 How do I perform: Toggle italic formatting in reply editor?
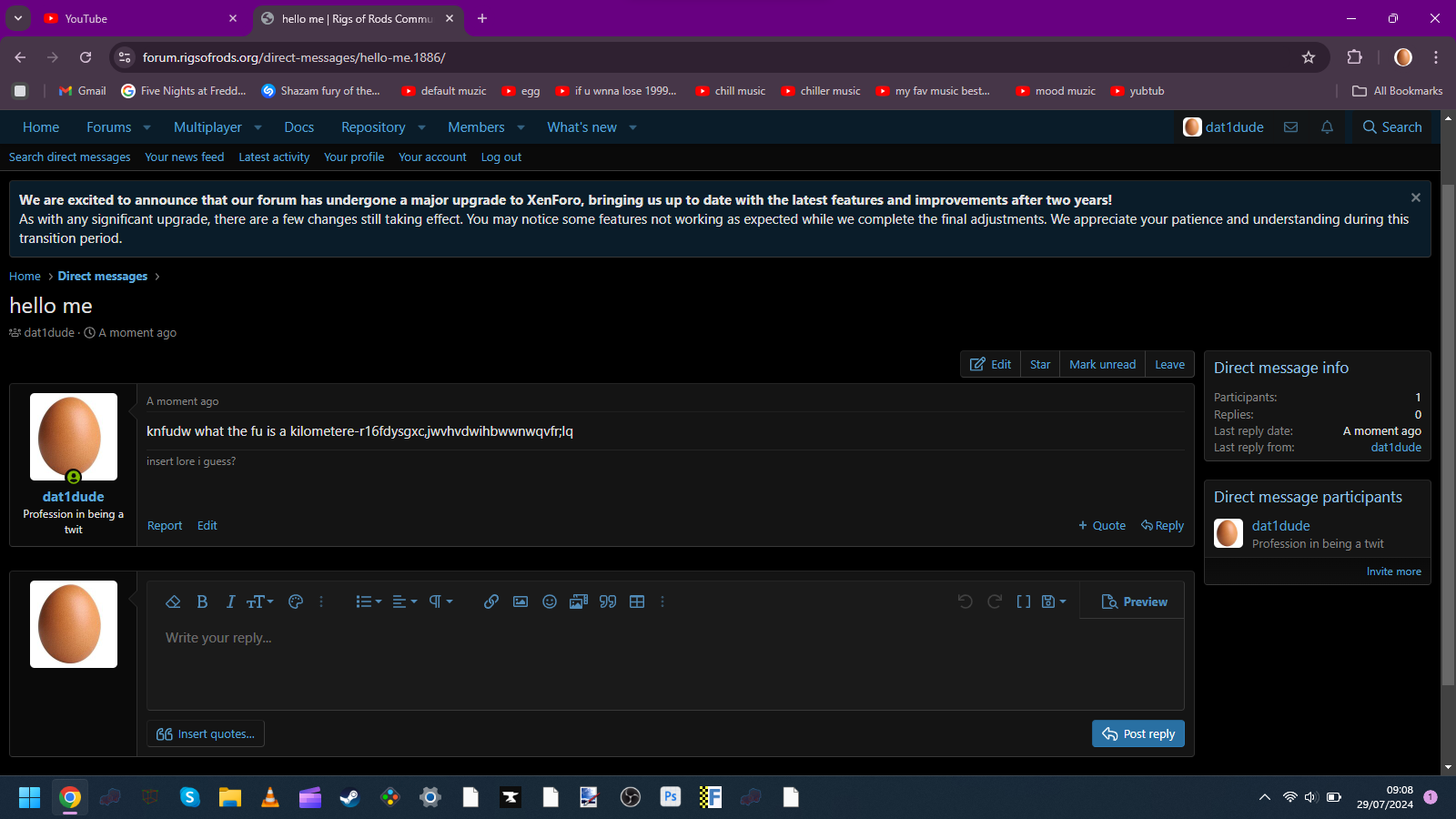click(x=230, y=602)
